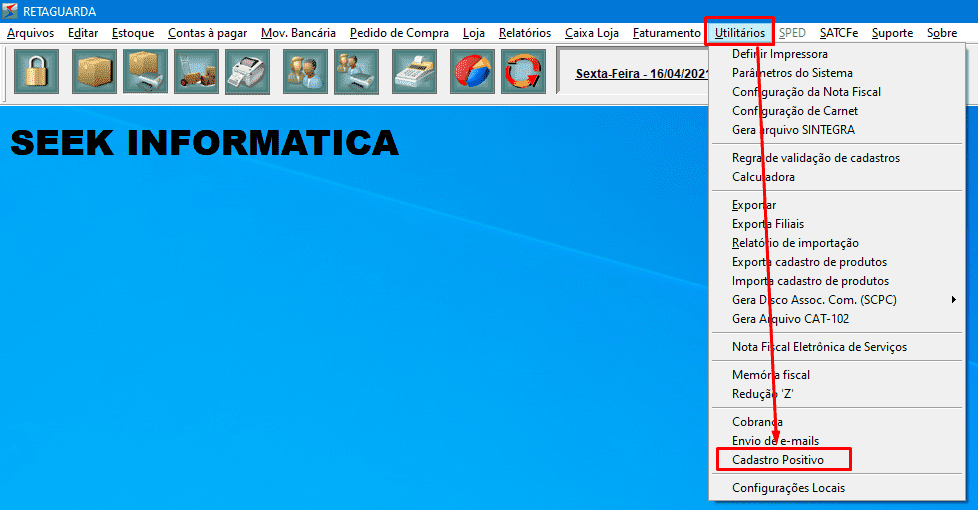This screenshot has height=510, width=978.
Task: Open the Faturamento menu
Action: click(x=667, y=33)
